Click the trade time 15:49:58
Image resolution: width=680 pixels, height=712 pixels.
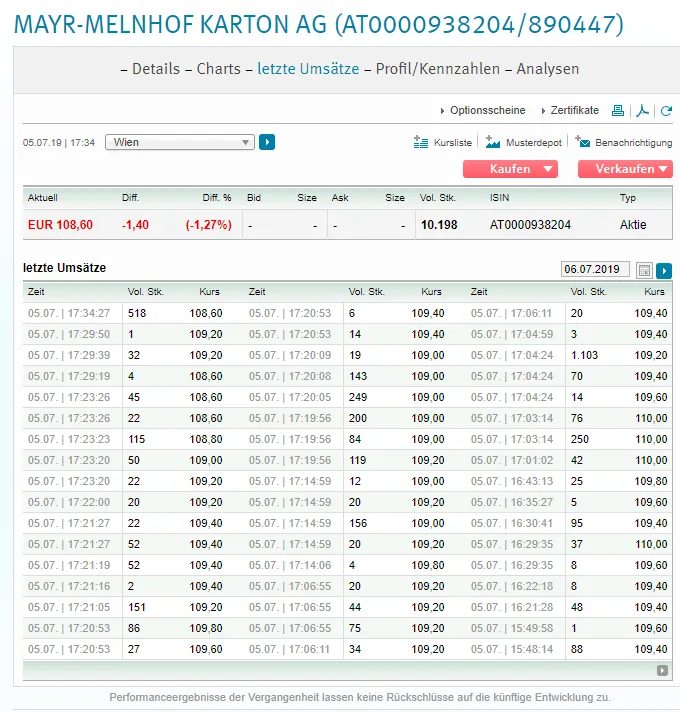coord(512,628)
